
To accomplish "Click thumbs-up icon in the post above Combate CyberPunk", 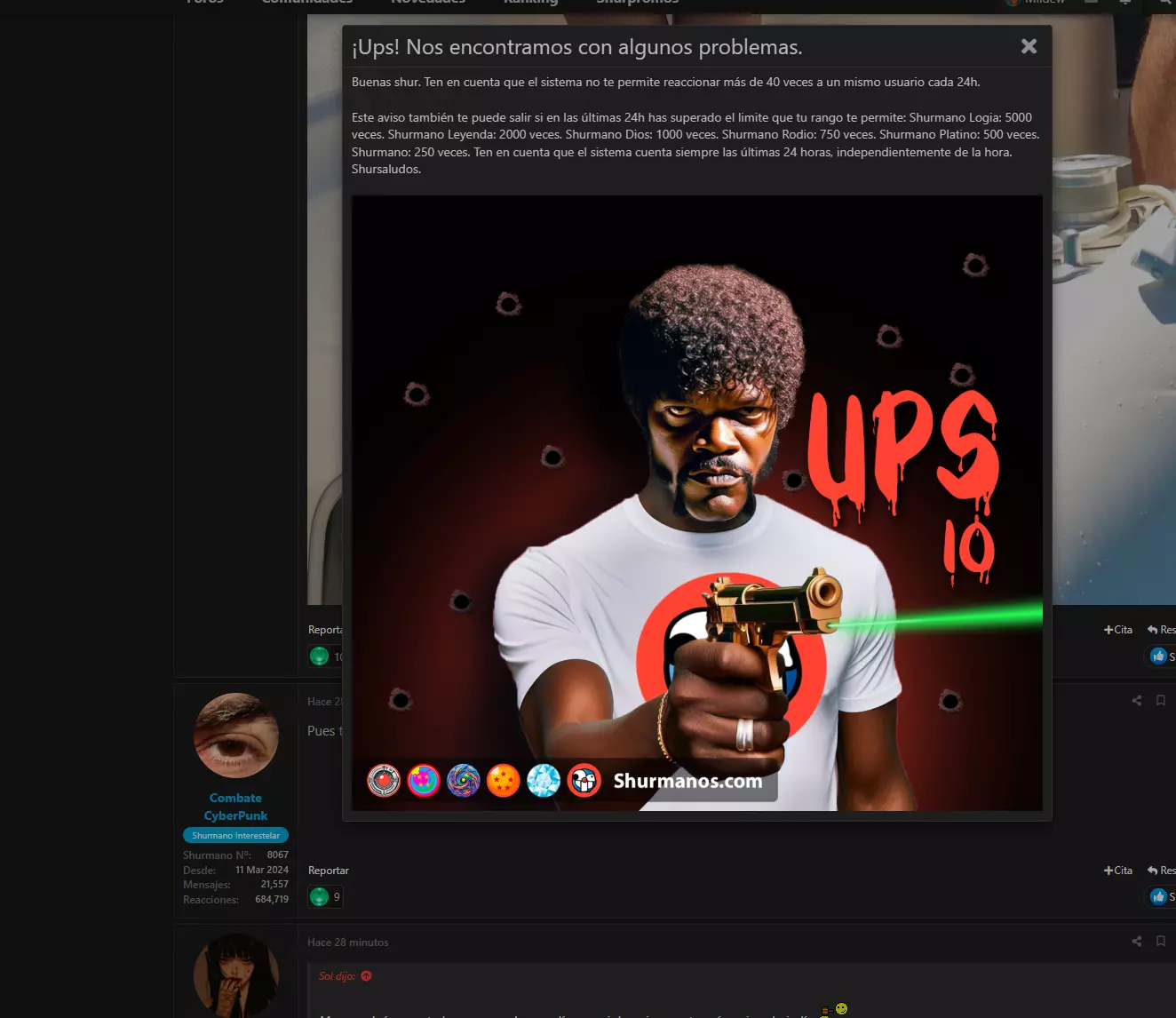I will [x=1158, y=656].
